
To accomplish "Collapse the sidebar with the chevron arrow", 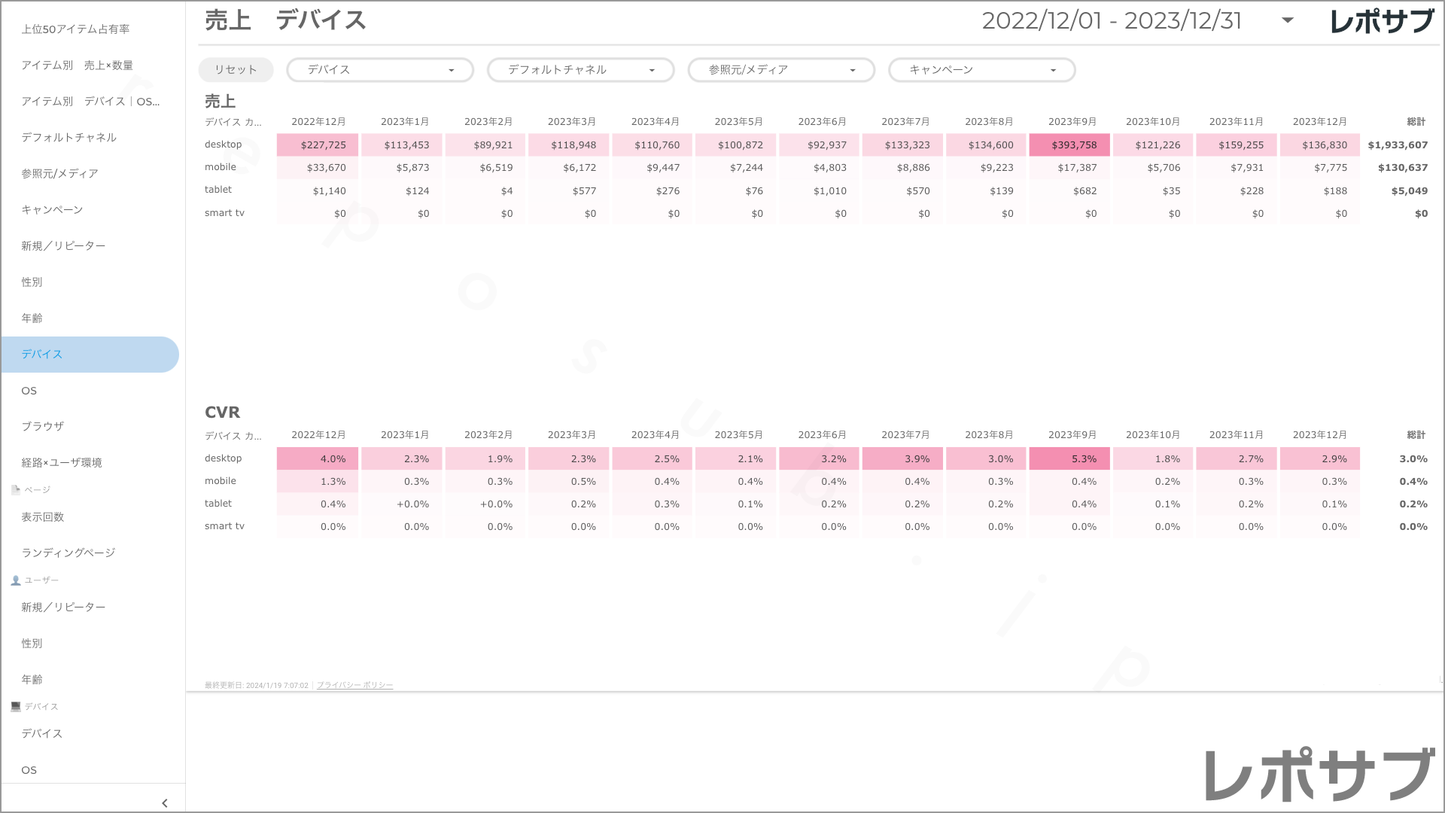I will 165,802.
